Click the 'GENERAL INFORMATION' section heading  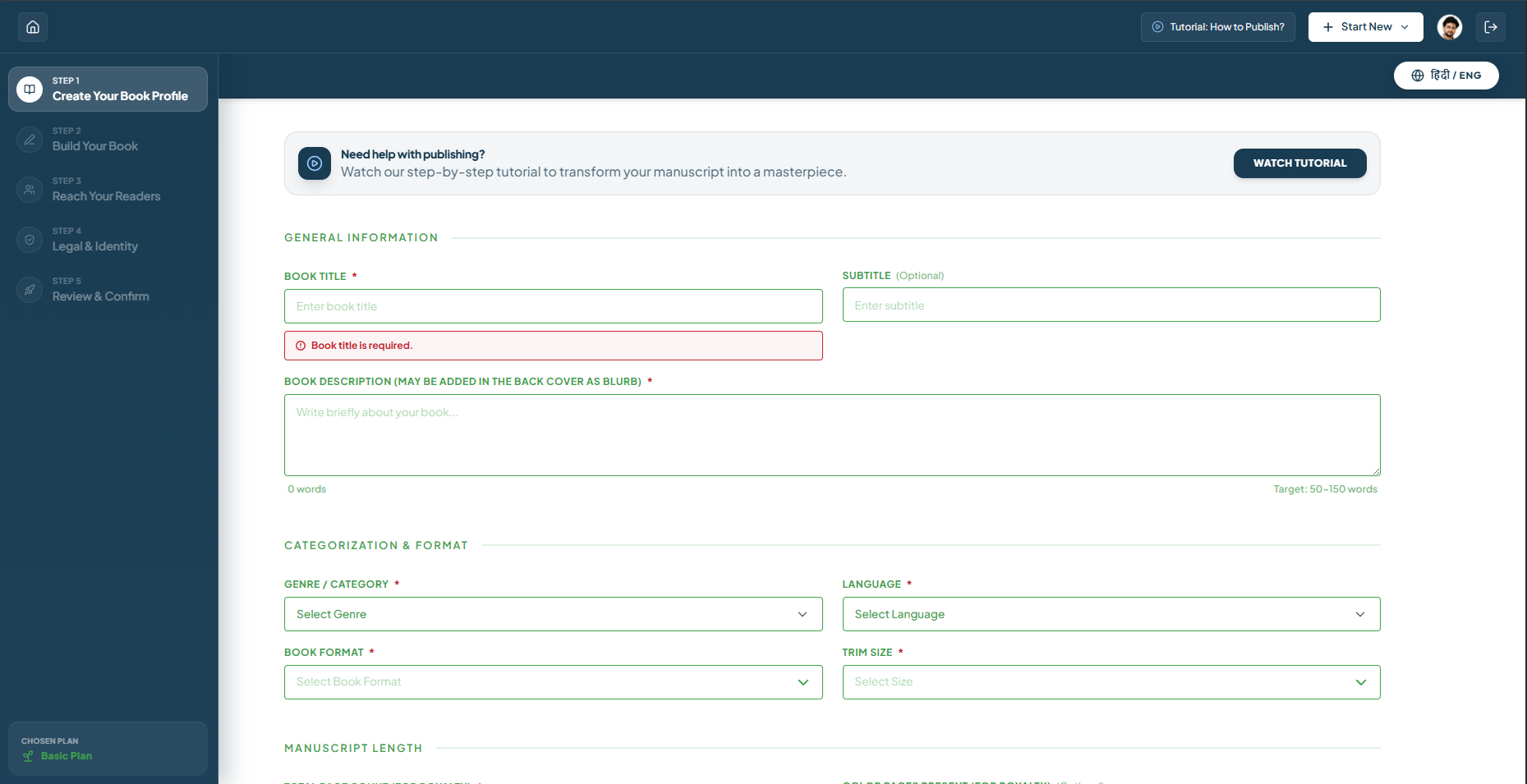361,238
